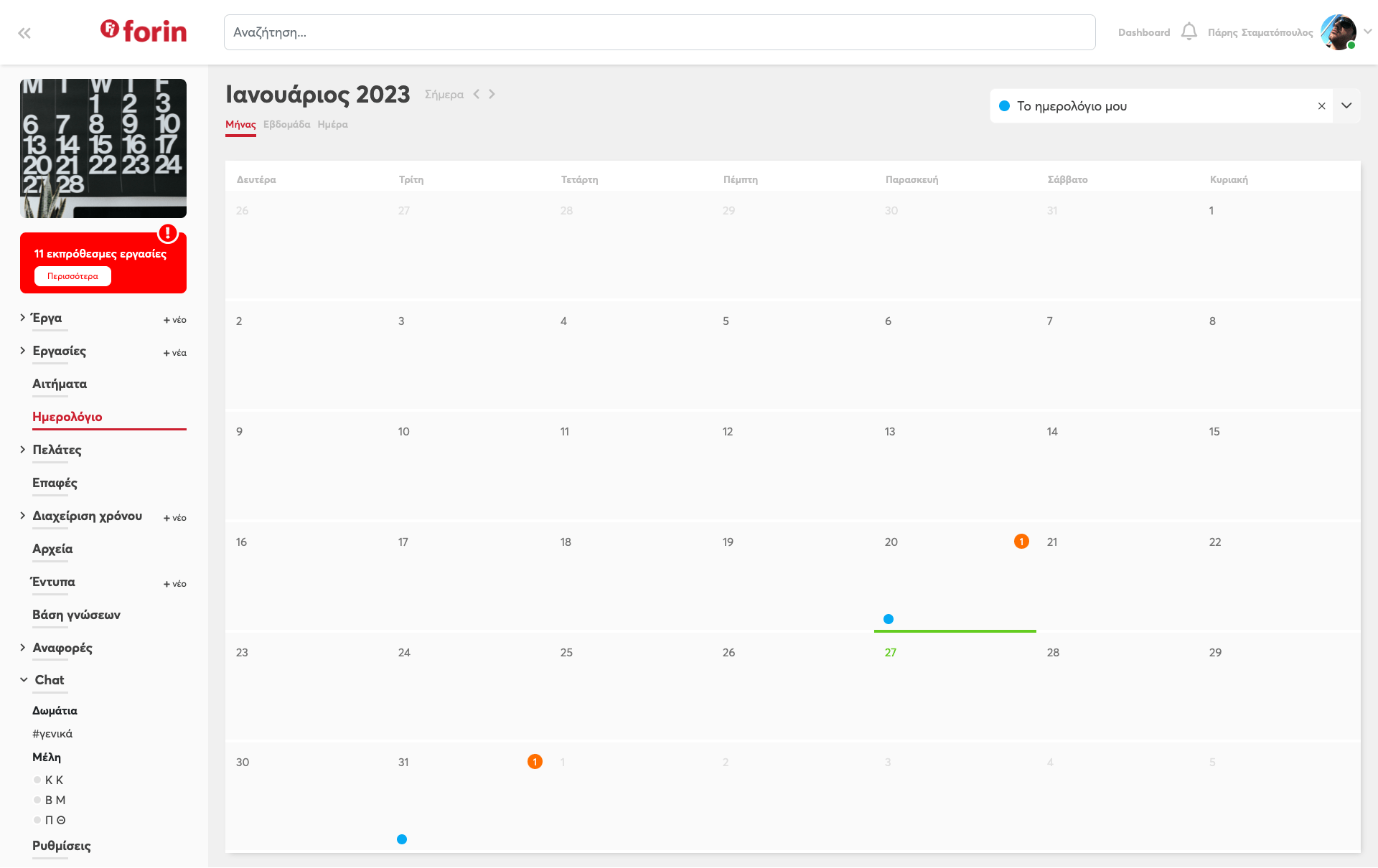The image size is (1378, 868).
Task: Focus the Αναζήτηση search field
Action: 660,32
